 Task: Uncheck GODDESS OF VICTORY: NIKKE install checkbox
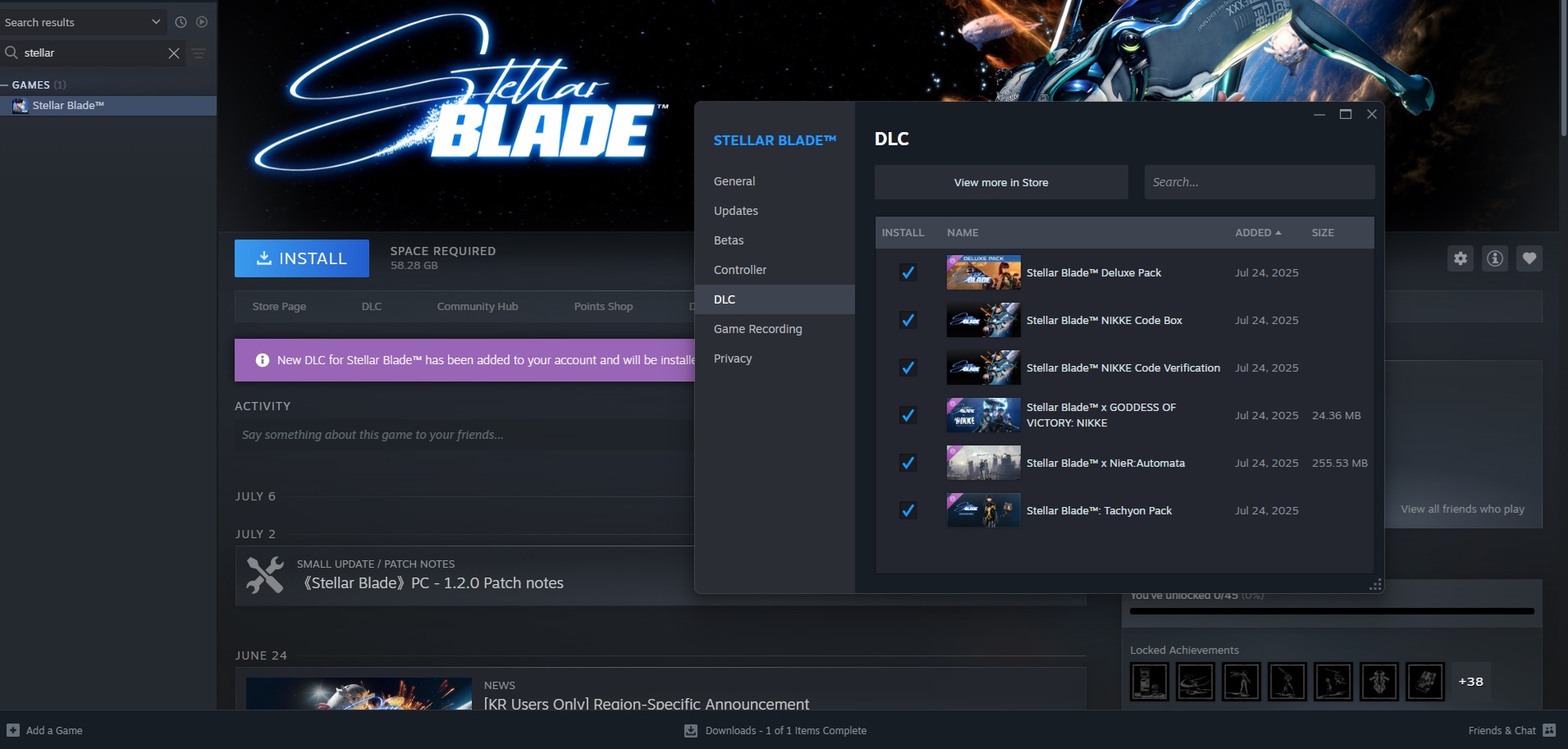point(908,415)
